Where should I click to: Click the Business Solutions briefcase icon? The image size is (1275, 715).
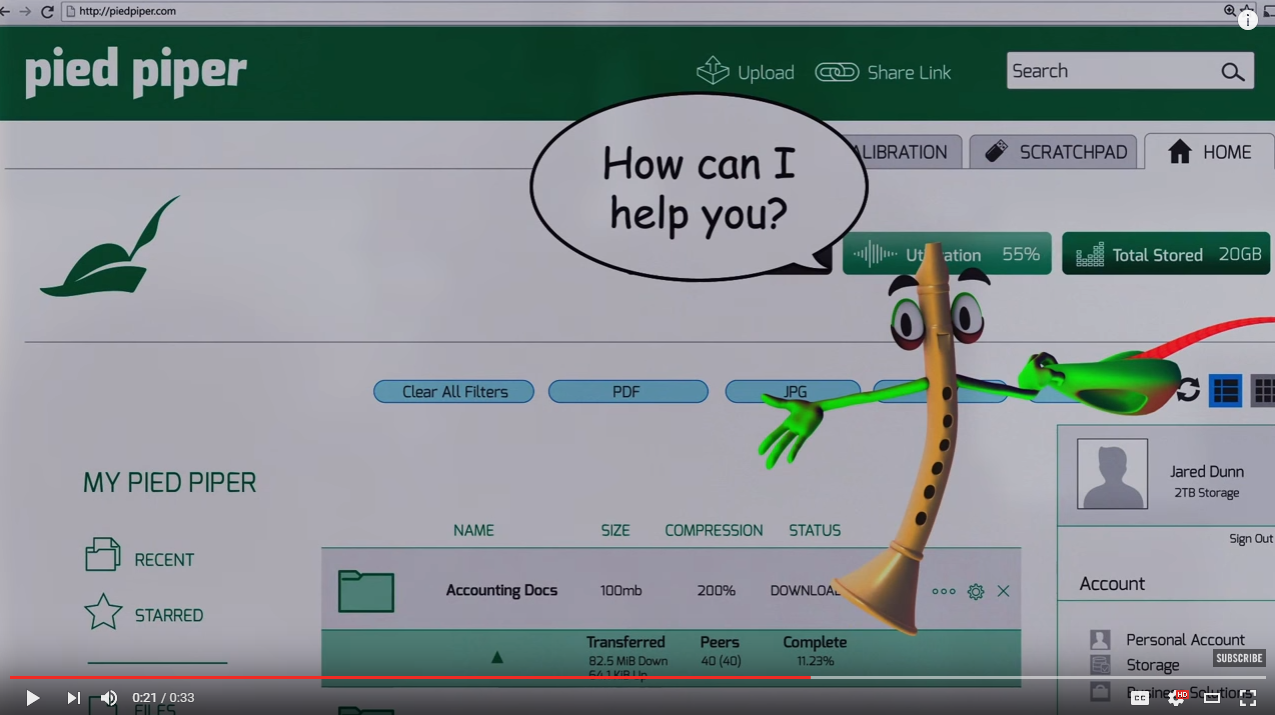point(1100,691)
